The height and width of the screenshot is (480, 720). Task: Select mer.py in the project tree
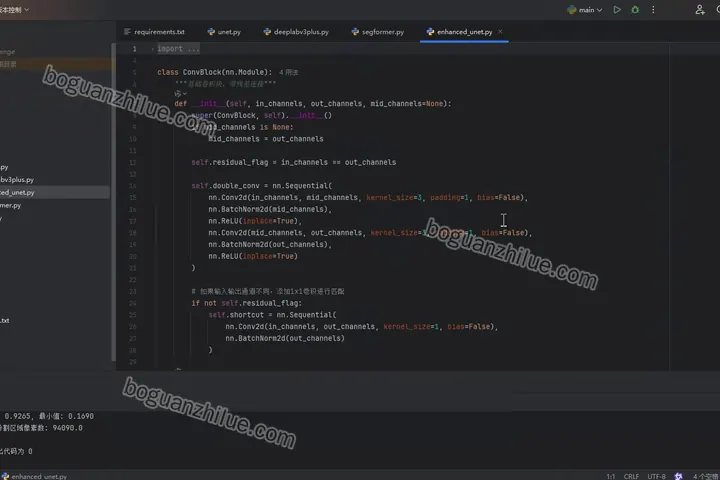click(11, 205)
